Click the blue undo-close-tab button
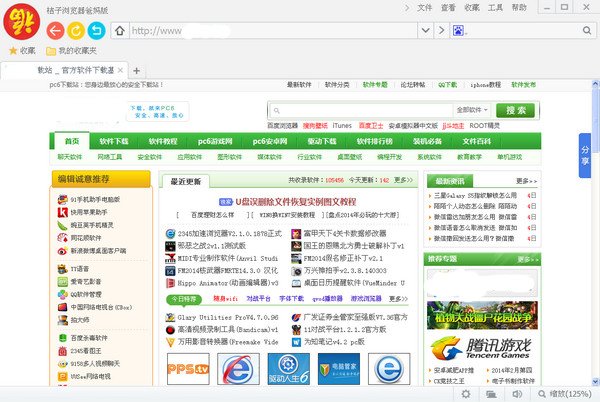 coord(96,31)
